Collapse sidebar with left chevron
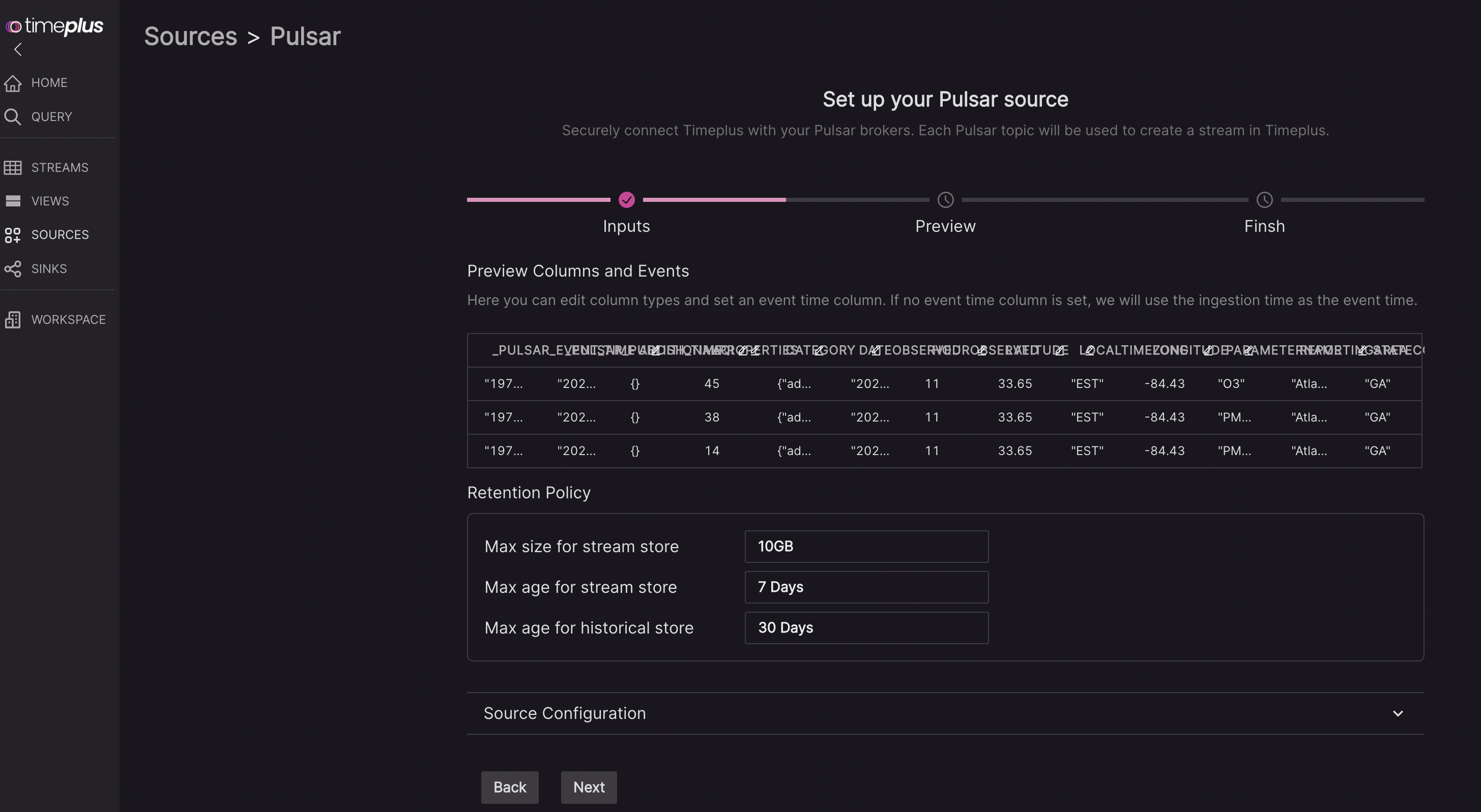Viewport: 1481px width, 812px height. [18, 50]
